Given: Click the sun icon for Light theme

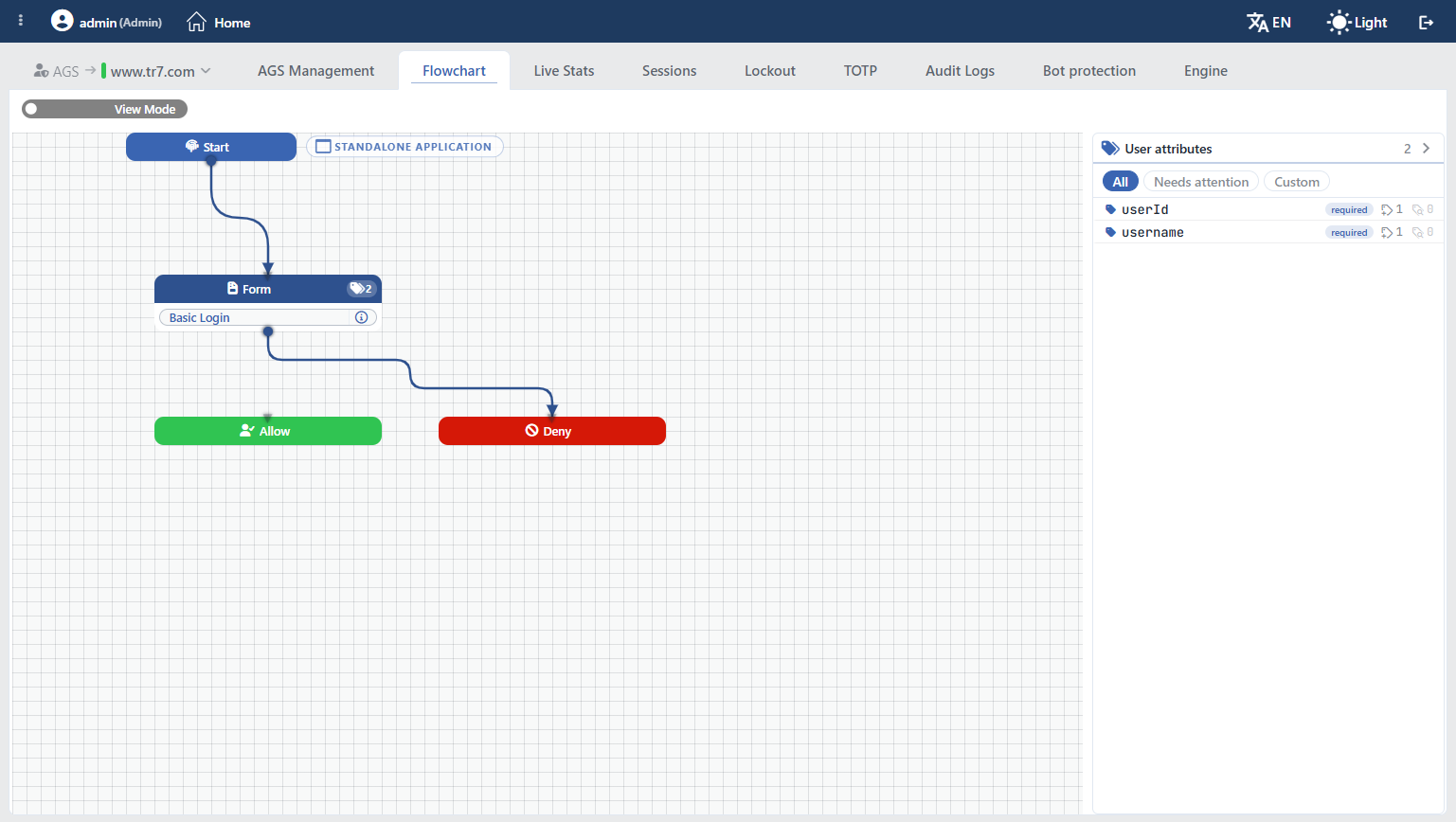Looking at the screenshot, I should click(1339, 22).
